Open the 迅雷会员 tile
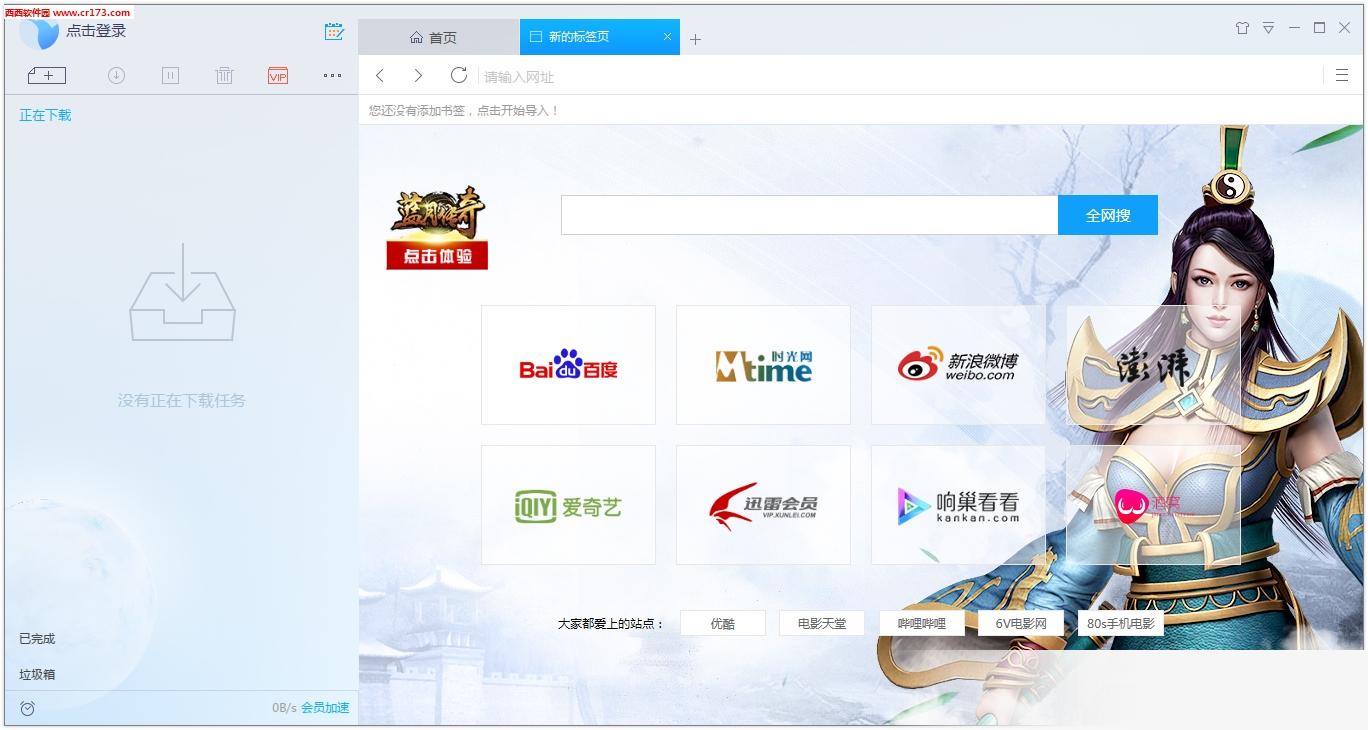The width and height of the screenshot is (1368, 730). pyautogui.click(x=763, y=505)
